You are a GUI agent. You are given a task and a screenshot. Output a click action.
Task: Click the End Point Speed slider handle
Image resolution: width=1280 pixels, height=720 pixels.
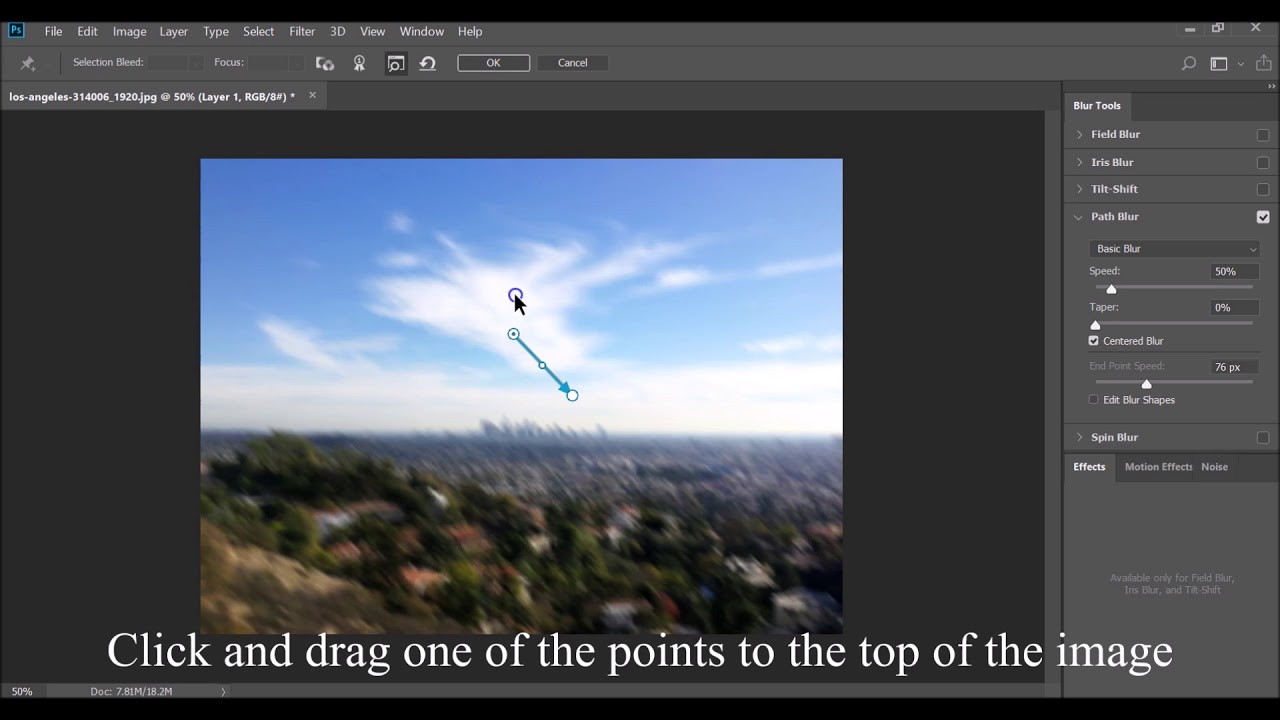click(x=1146, y=384)
